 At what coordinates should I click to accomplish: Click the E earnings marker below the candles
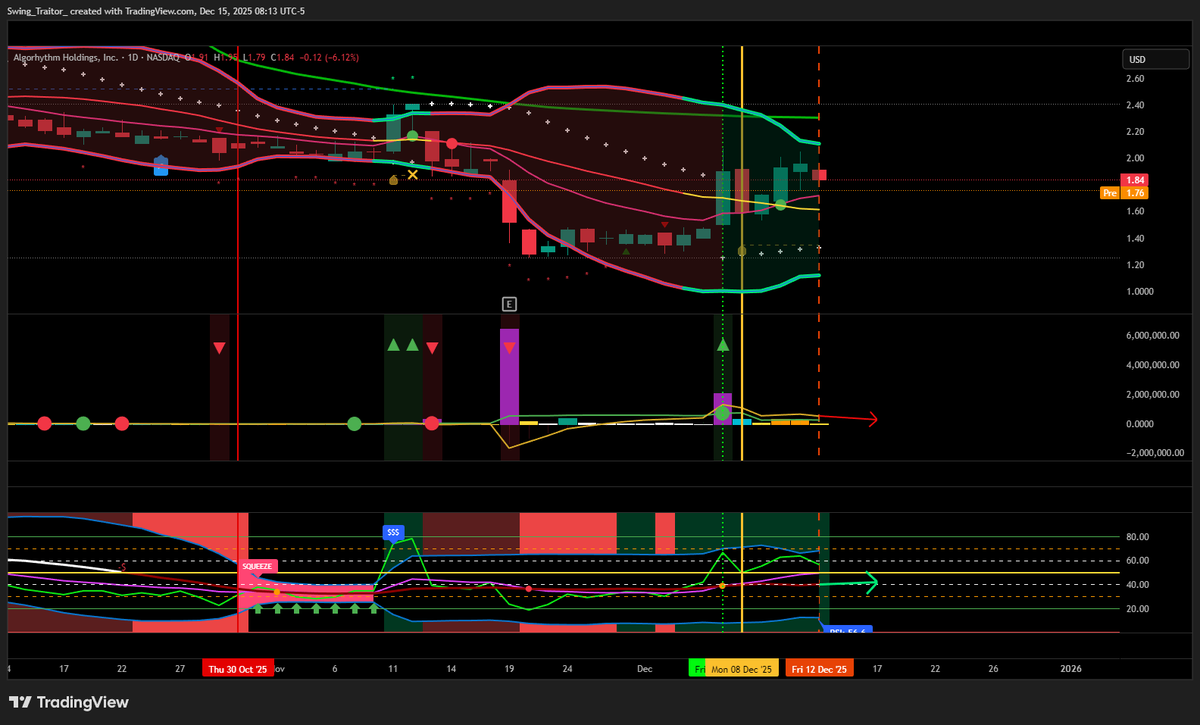(x=509, y=303)
